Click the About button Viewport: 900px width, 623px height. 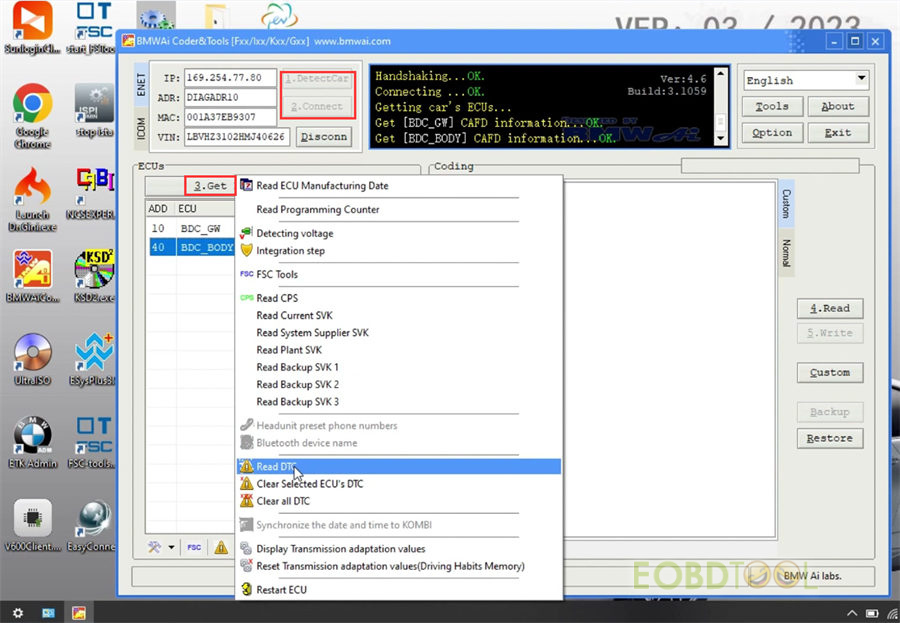pyautogui.click(x=838, y=107)
